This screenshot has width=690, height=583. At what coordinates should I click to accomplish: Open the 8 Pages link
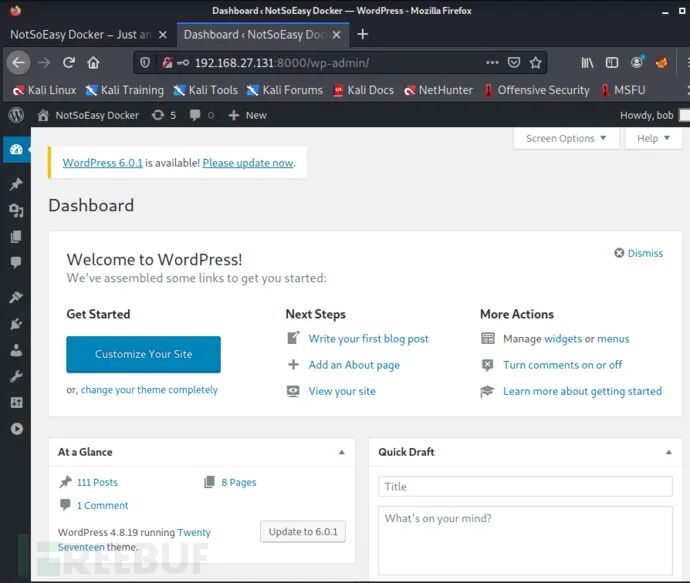tap(239, 482)
